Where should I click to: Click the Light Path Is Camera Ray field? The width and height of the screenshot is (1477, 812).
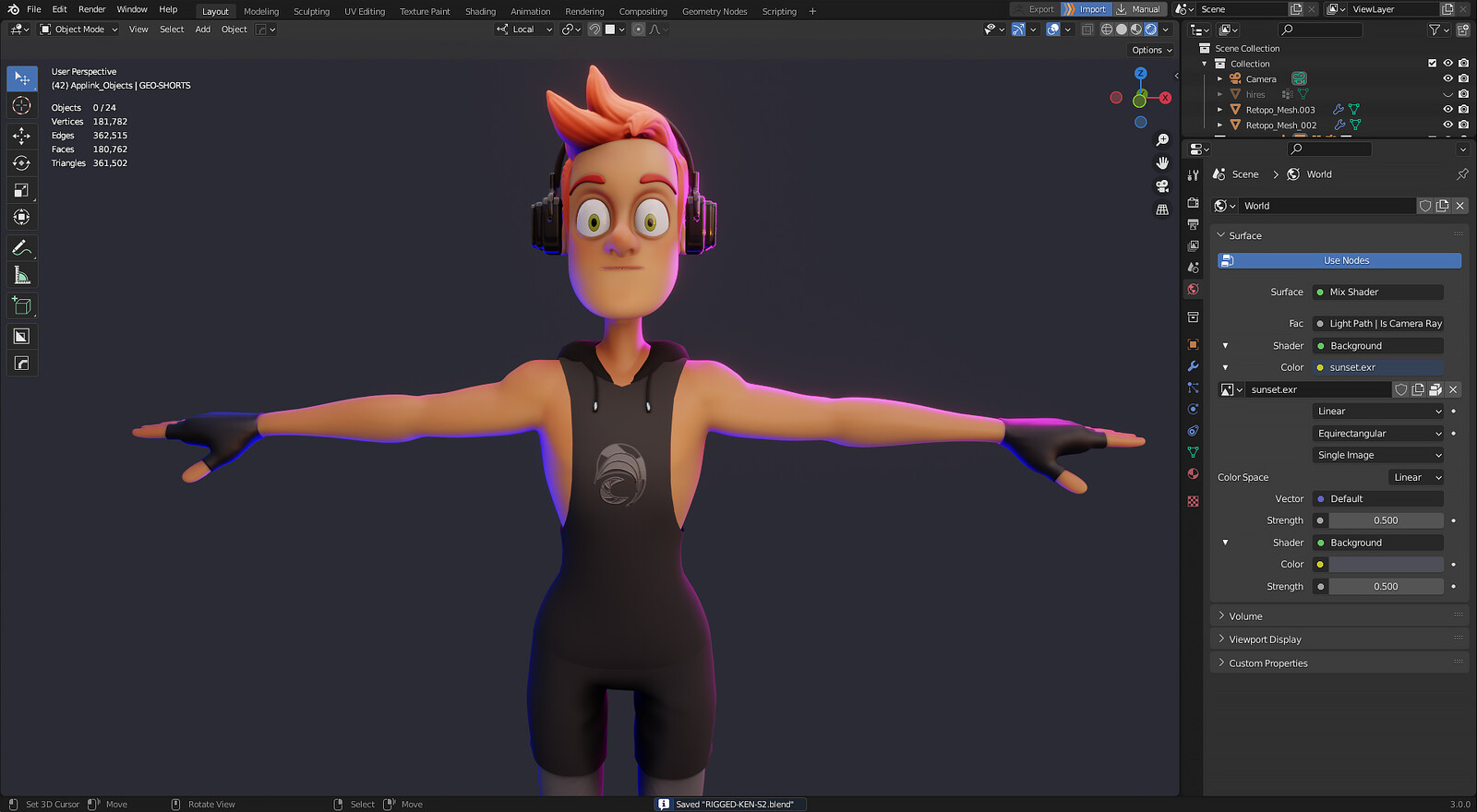tap(1378, 324)
